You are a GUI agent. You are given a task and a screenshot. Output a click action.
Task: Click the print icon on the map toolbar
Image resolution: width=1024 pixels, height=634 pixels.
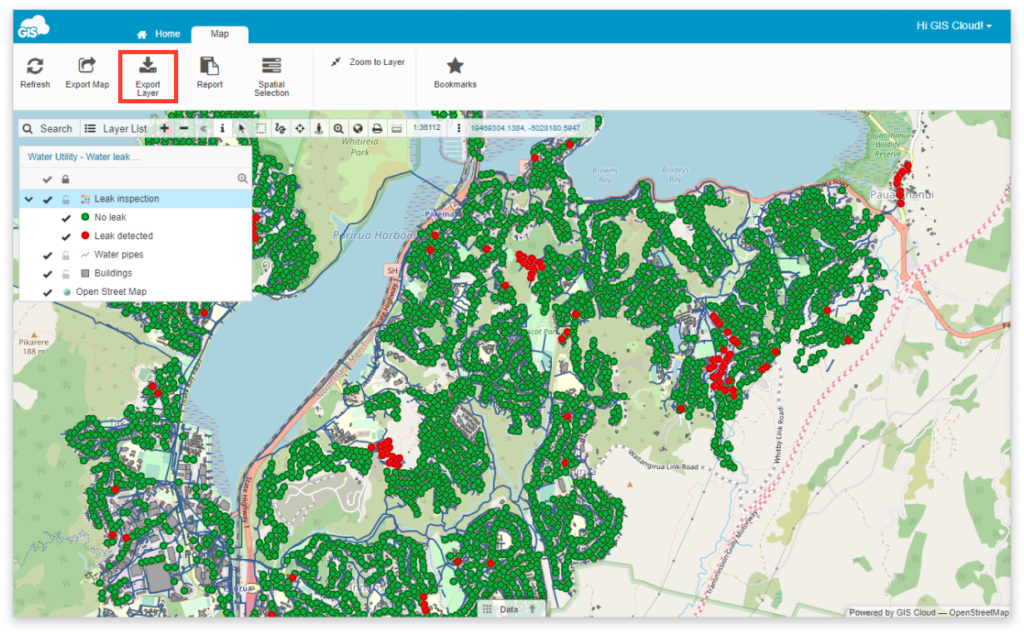click(378, 128)
